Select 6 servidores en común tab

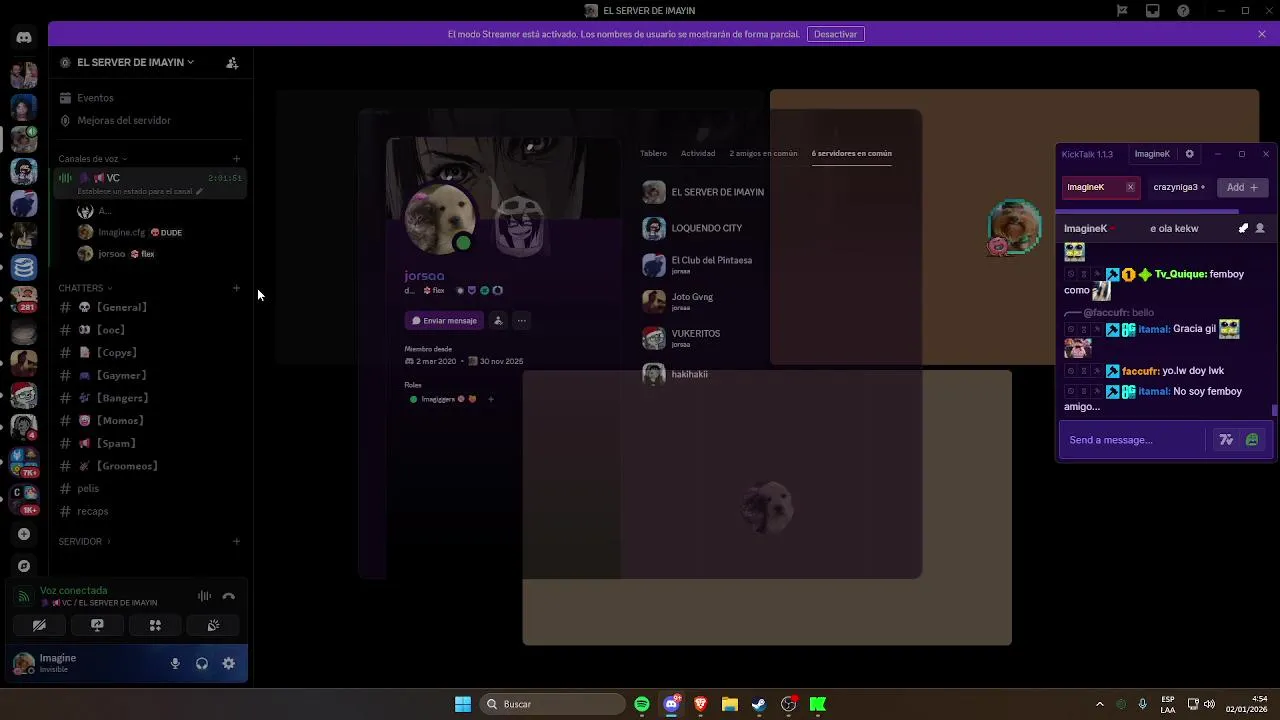pyautogui.click(x=852, y=153)
